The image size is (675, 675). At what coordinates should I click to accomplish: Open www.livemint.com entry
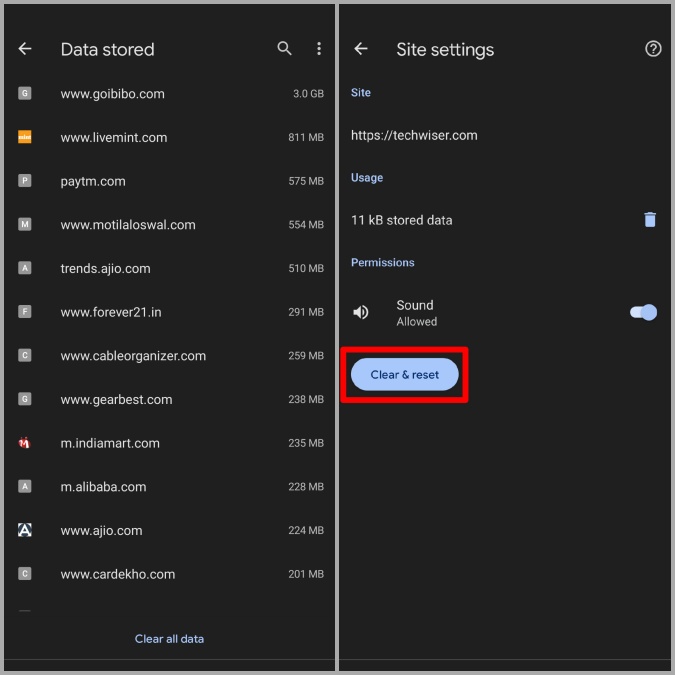pyautogui.click(x=169, y=137)
